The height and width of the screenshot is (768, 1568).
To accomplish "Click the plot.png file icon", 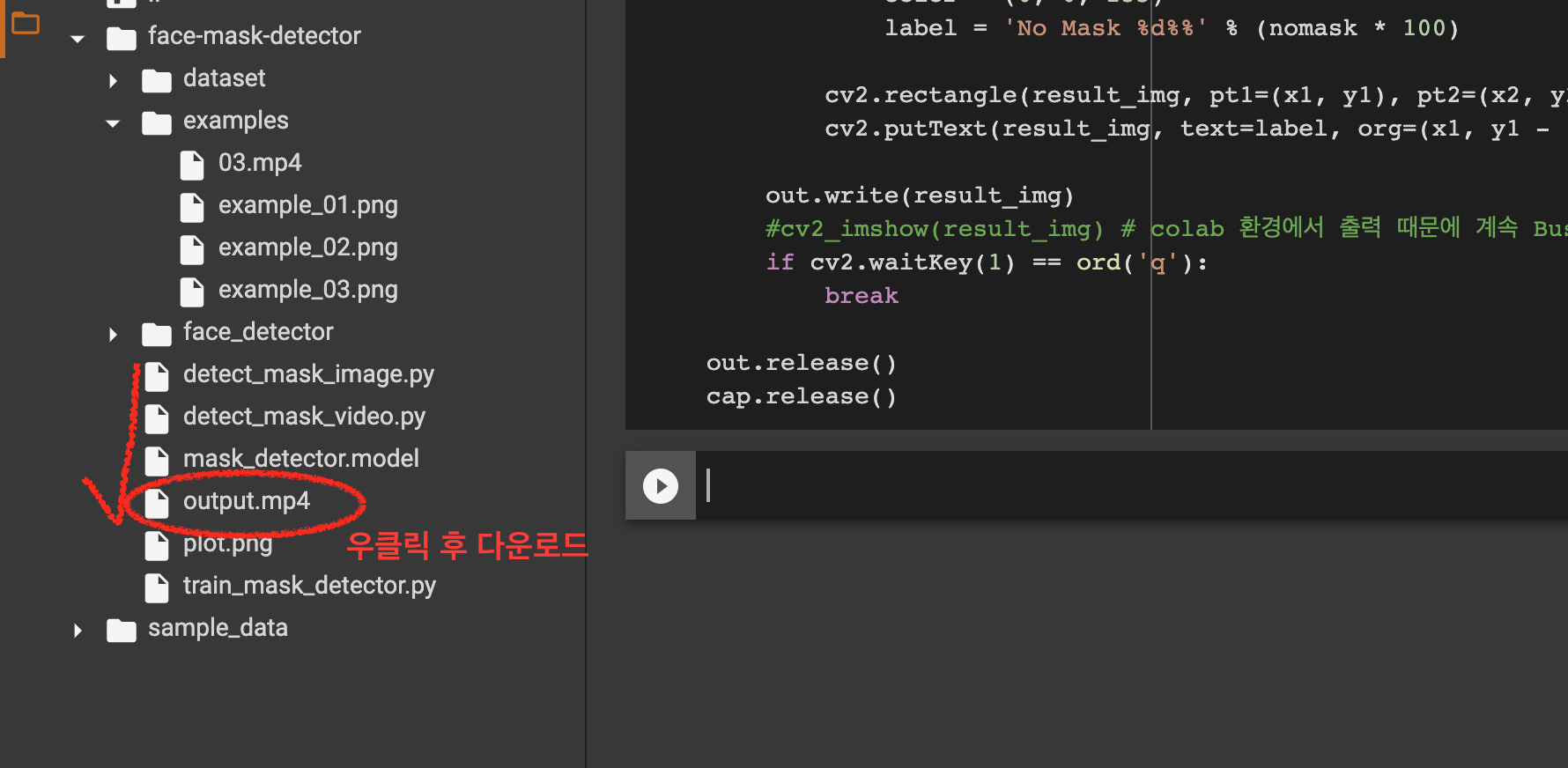I will (x=157, y=545).
